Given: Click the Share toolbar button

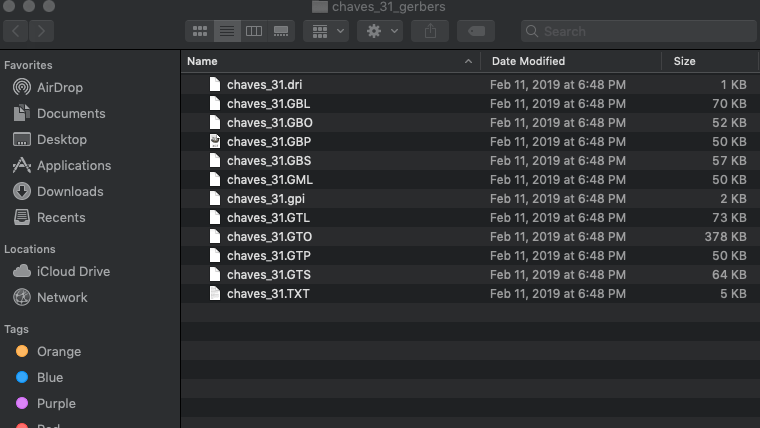Looking at the screenshot, I should (x=430, y=31).
